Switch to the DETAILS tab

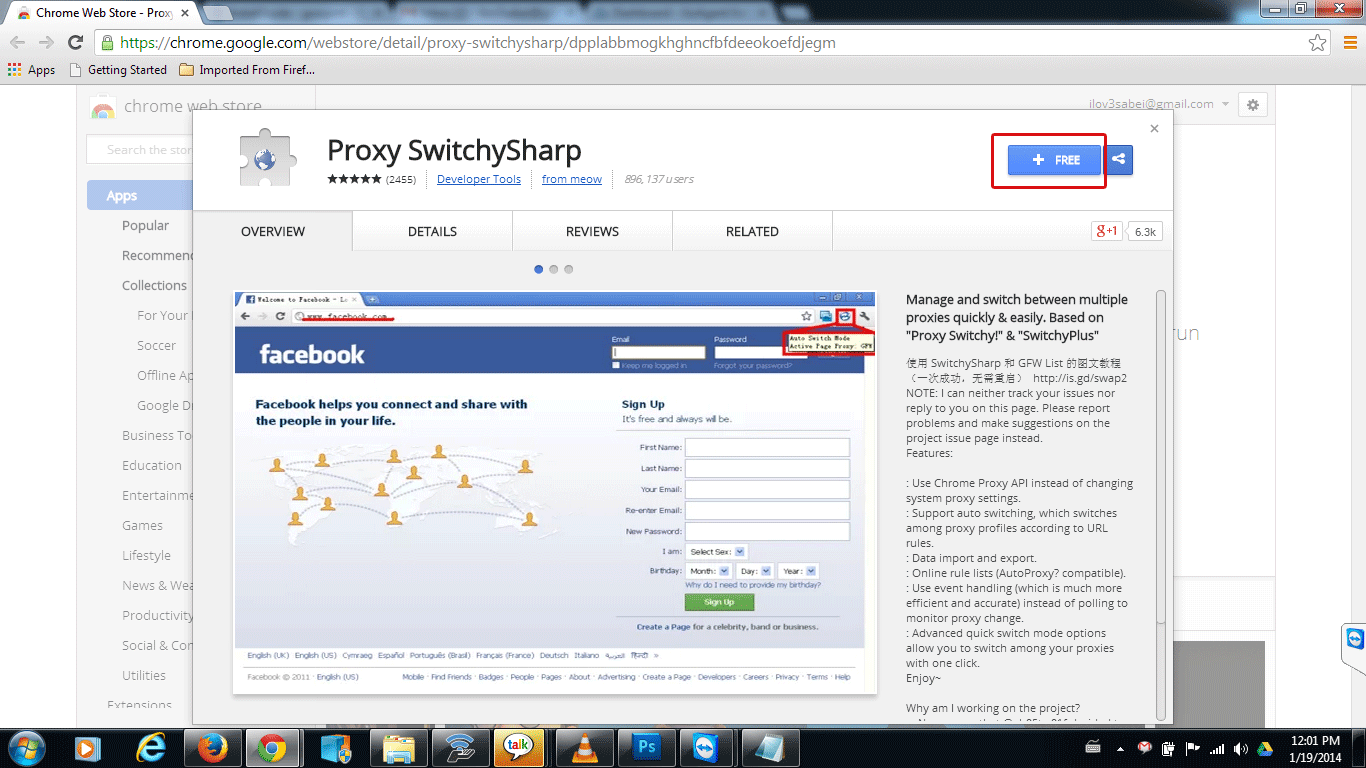(432, 231)
